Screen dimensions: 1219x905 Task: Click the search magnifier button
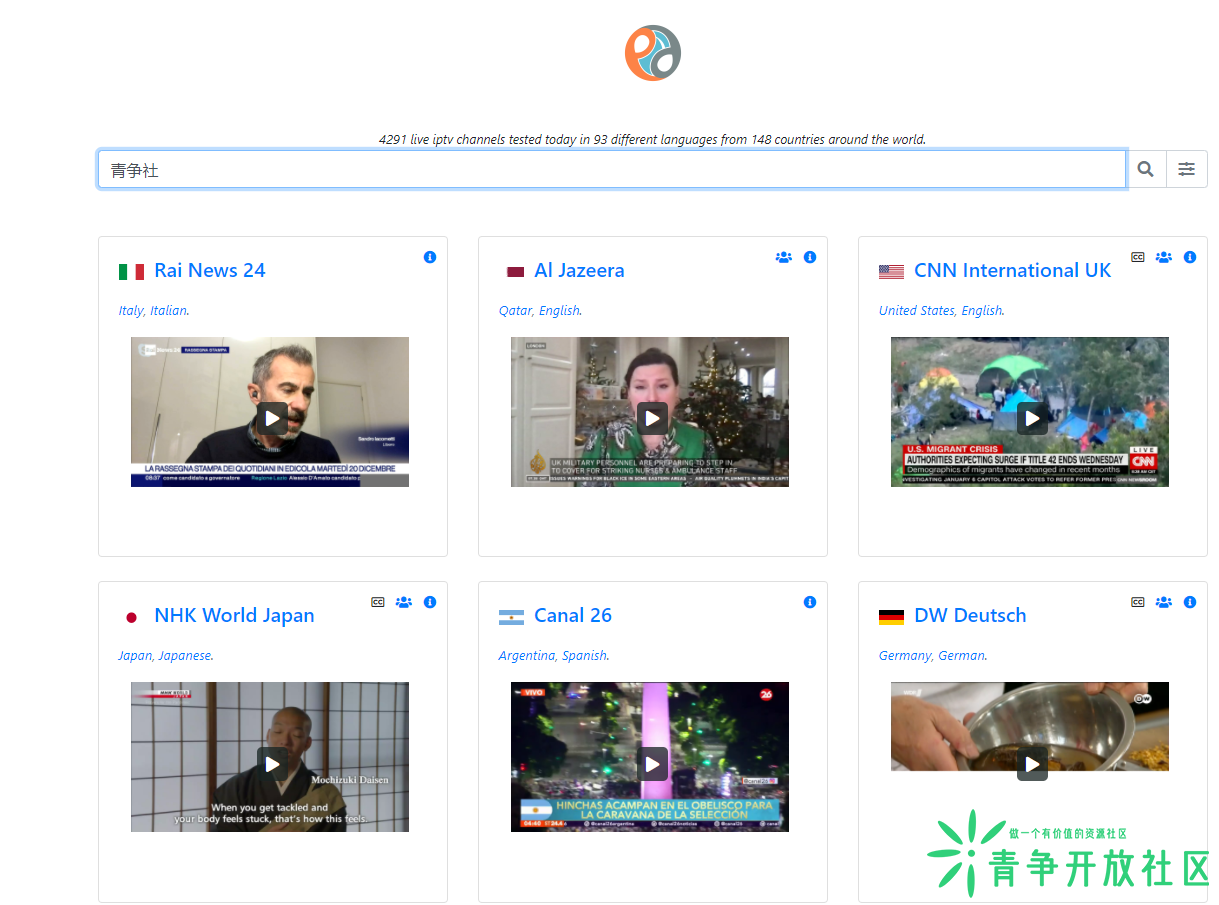(1146, 169)
